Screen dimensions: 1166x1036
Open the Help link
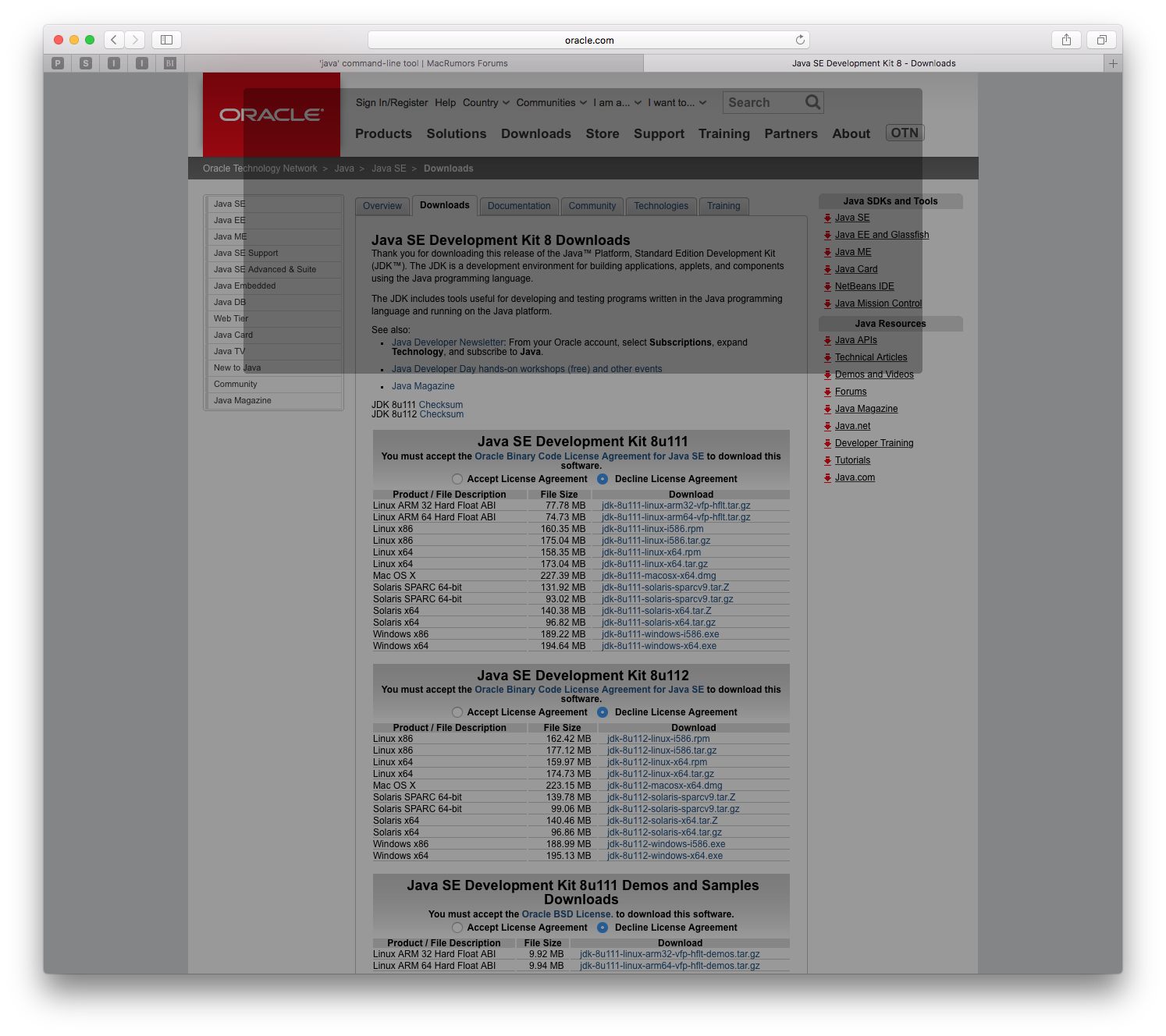pos(445,102)
